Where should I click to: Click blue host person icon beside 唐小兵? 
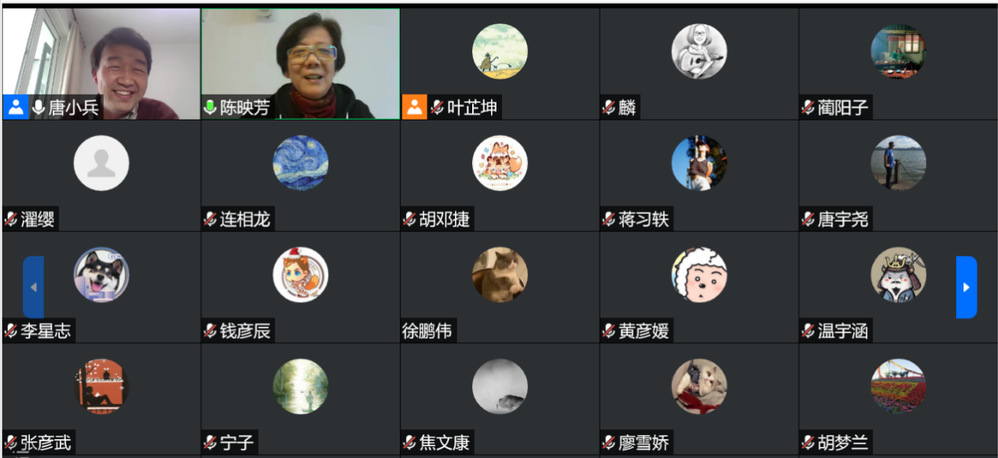tap(15, 107)
